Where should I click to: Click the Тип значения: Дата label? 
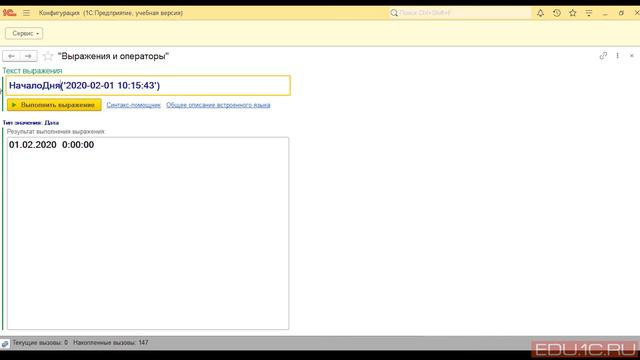pyautogui.click(x=31, y=122)
